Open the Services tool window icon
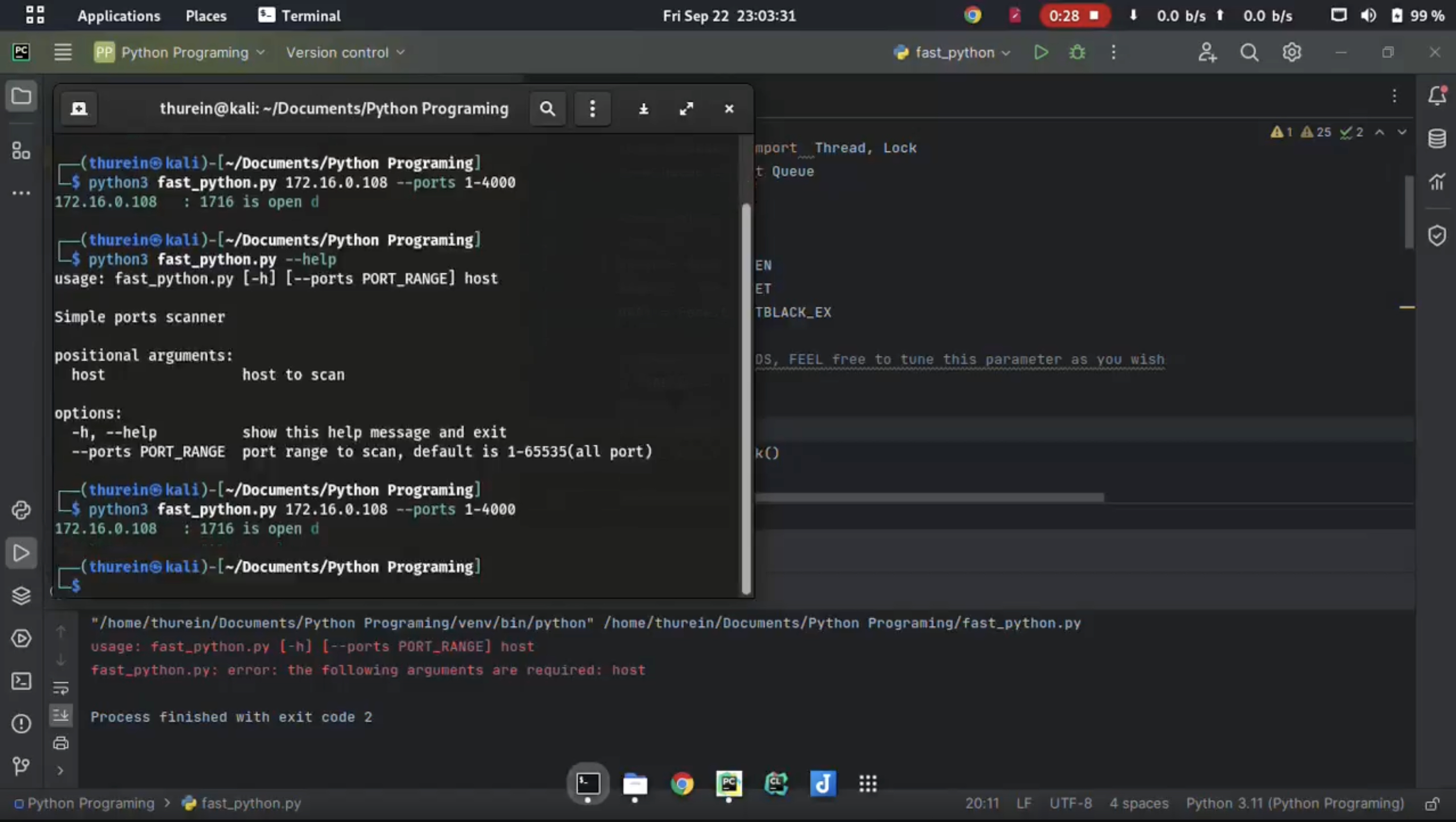The height and width of the screenshot is (822, 1456). (x=21, y=638)
